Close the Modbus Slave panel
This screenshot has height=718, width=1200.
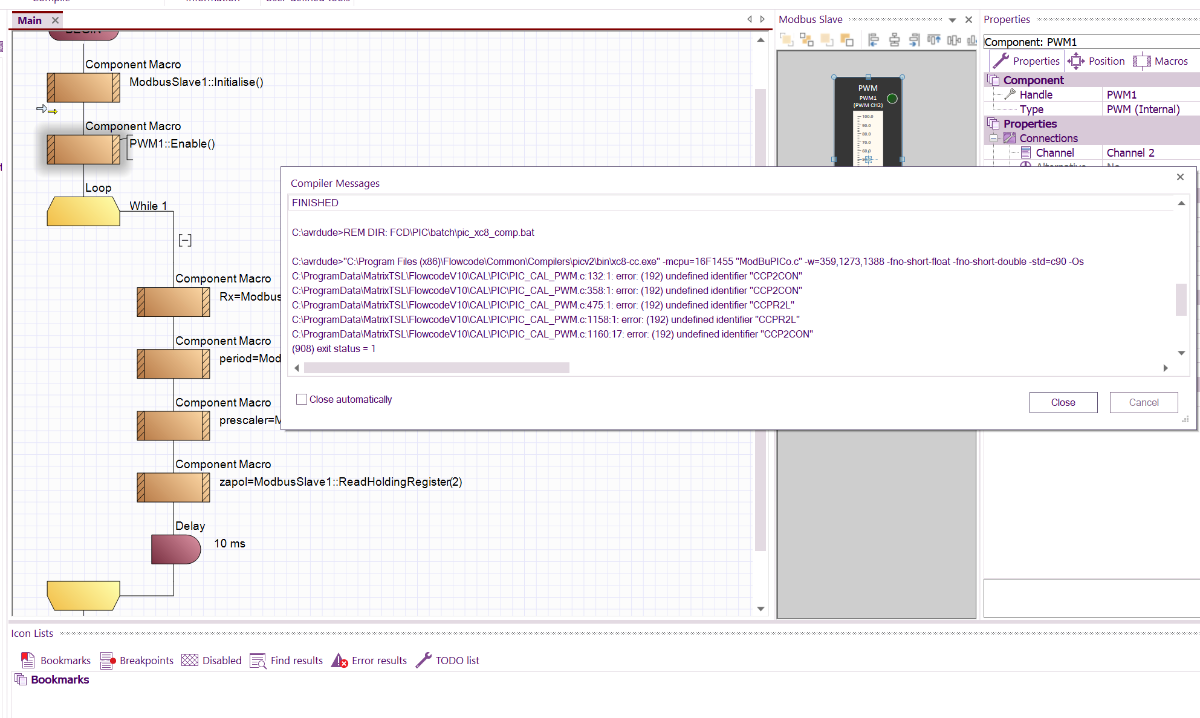click(969, 20)
